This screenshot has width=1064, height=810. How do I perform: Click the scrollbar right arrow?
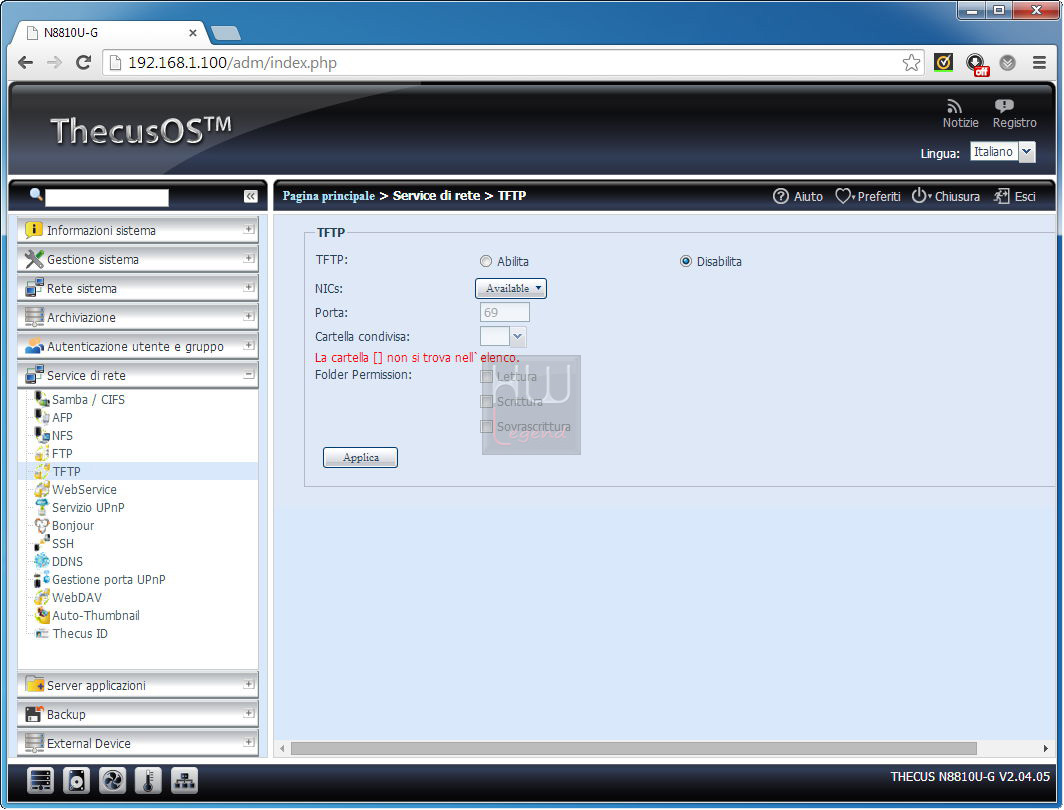[x=1046, y=748]
